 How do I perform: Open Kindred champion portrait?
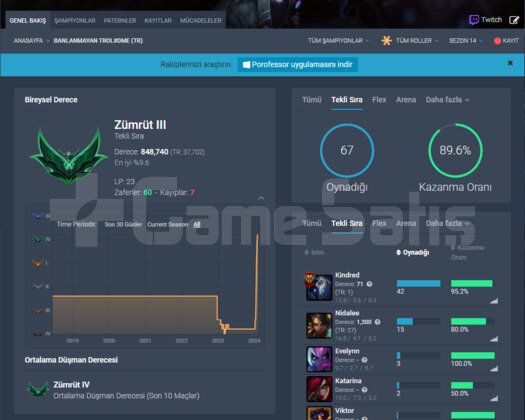pos(319,287)
